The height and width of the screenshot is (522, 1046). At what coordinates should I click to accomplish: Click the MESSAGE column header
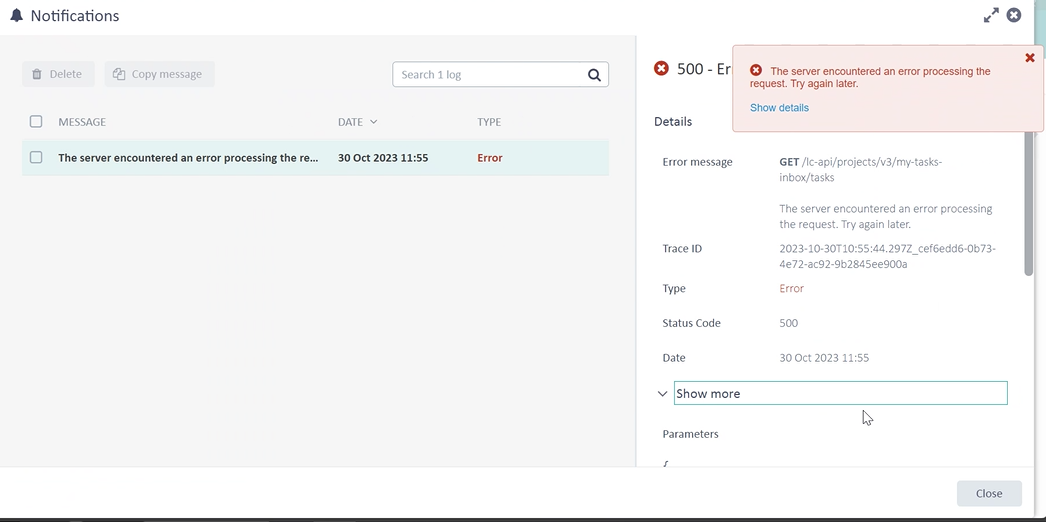point(82,122)
